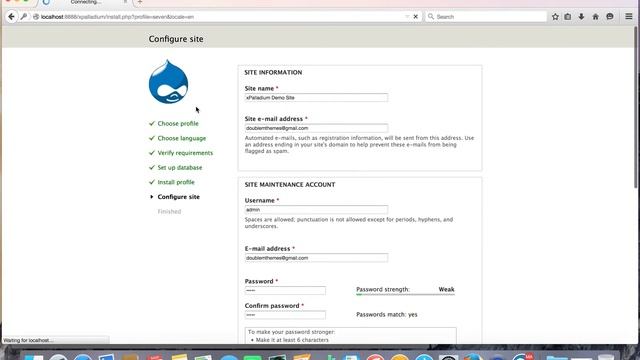Click the page vertical scrollbar thumb
640x360 pixels.
coord(637,107)
